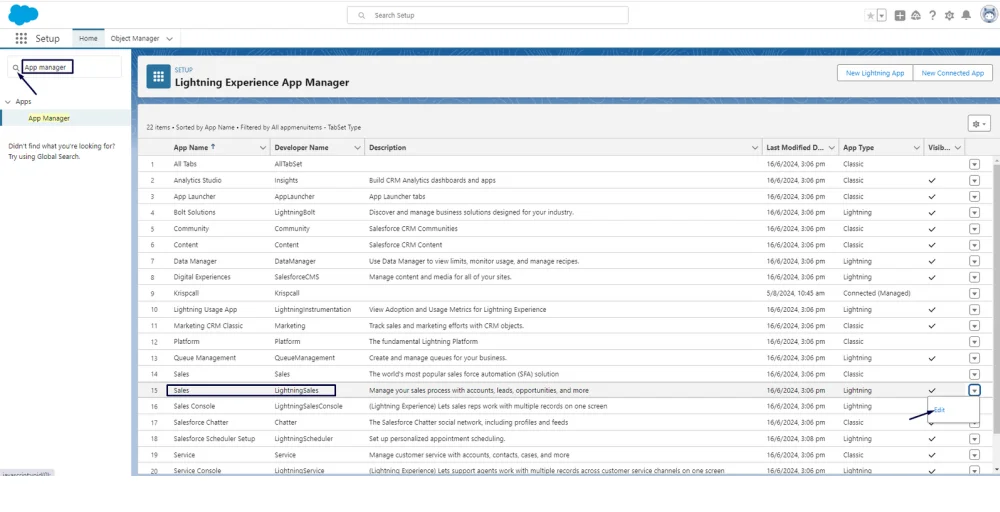
Task: Open the Setup gear icon in header
Action: coord(949,15)
